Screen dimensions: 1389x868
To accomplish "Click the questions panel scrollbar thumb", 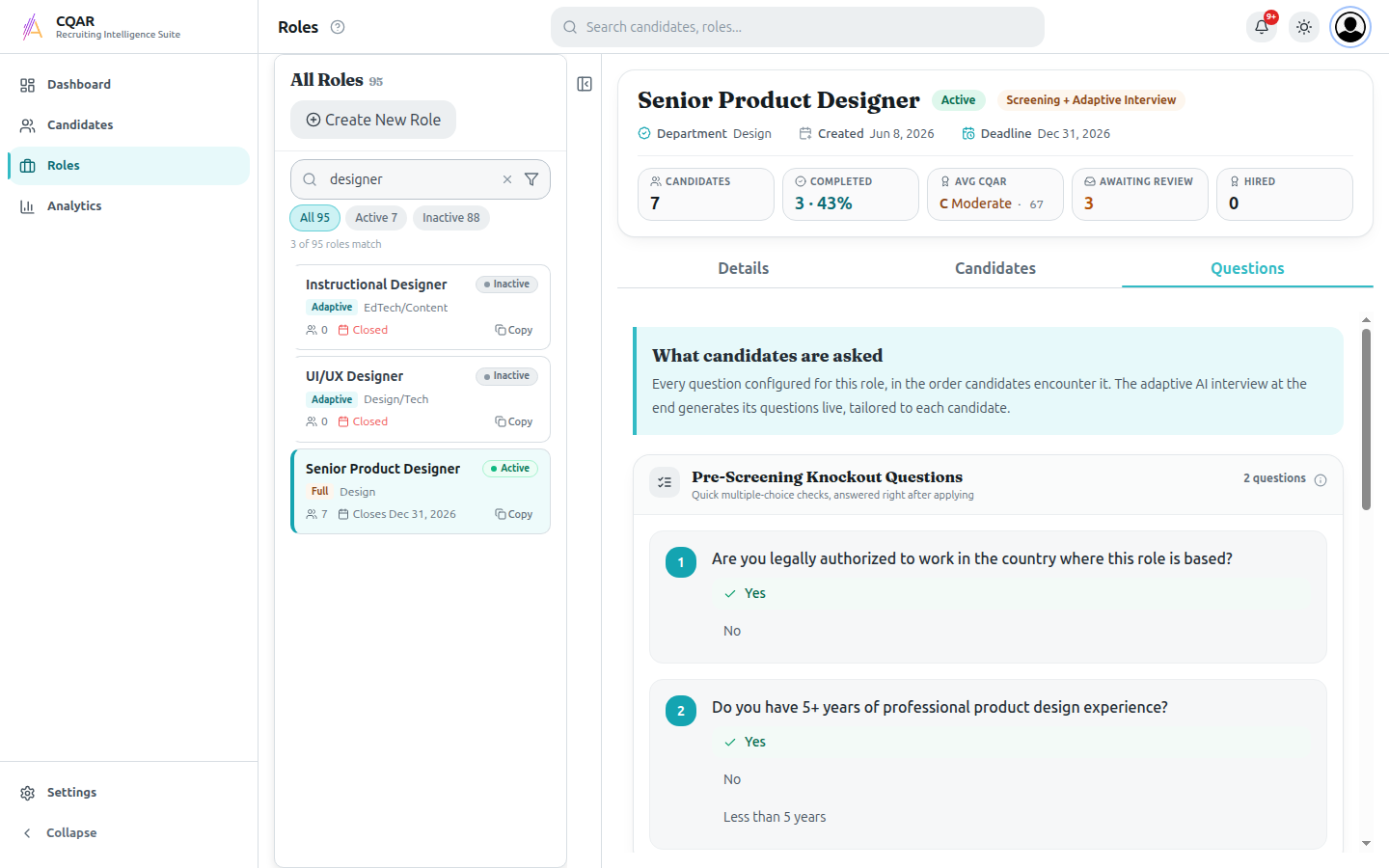I will (x=1366, y=419).
